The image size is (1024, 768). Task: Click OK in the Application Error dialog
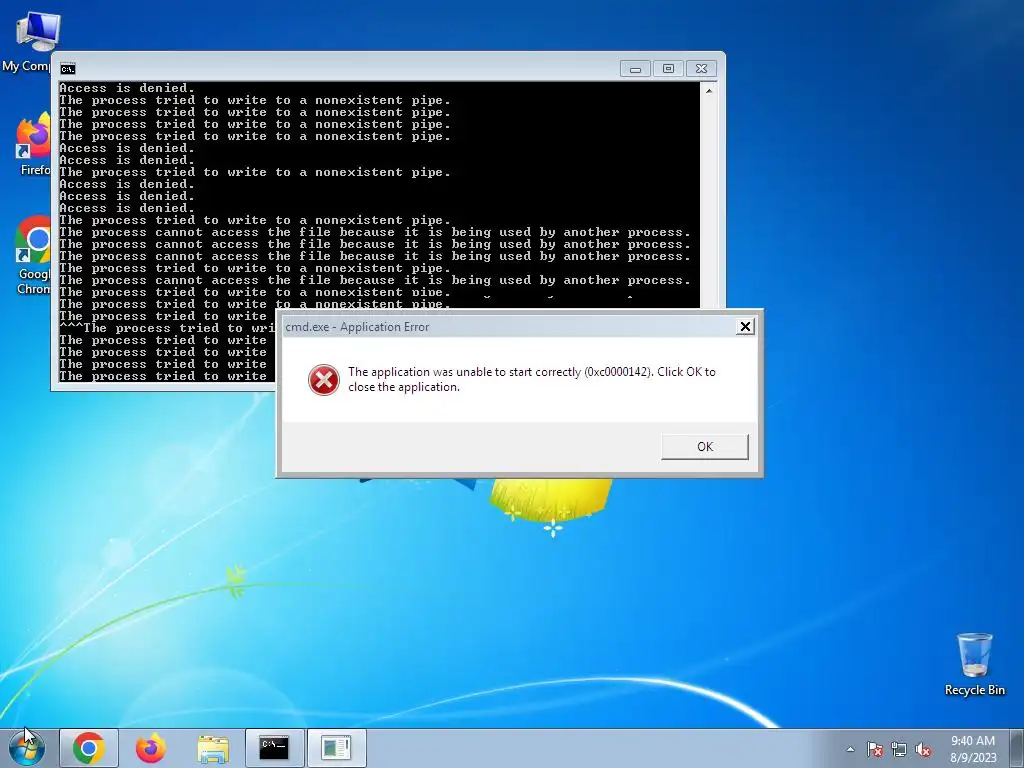[x=705, y=447]
